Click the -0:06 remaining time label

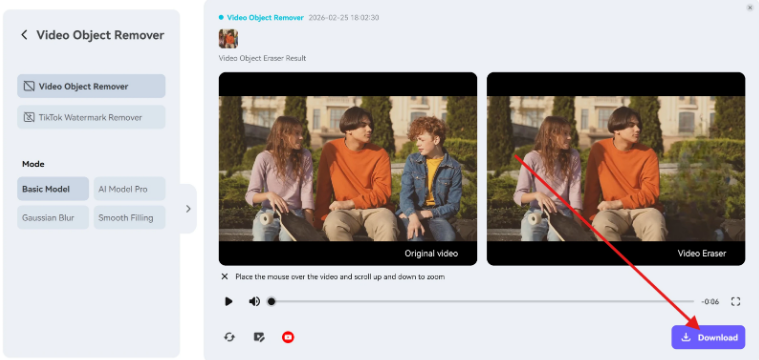[710, 301]
